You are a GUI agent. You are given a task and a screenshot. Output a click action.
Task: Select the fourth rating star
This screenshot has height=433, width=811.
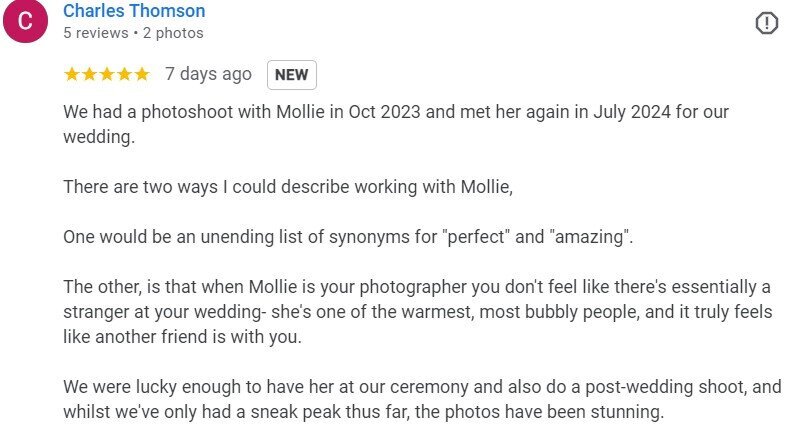pos(124,74)
